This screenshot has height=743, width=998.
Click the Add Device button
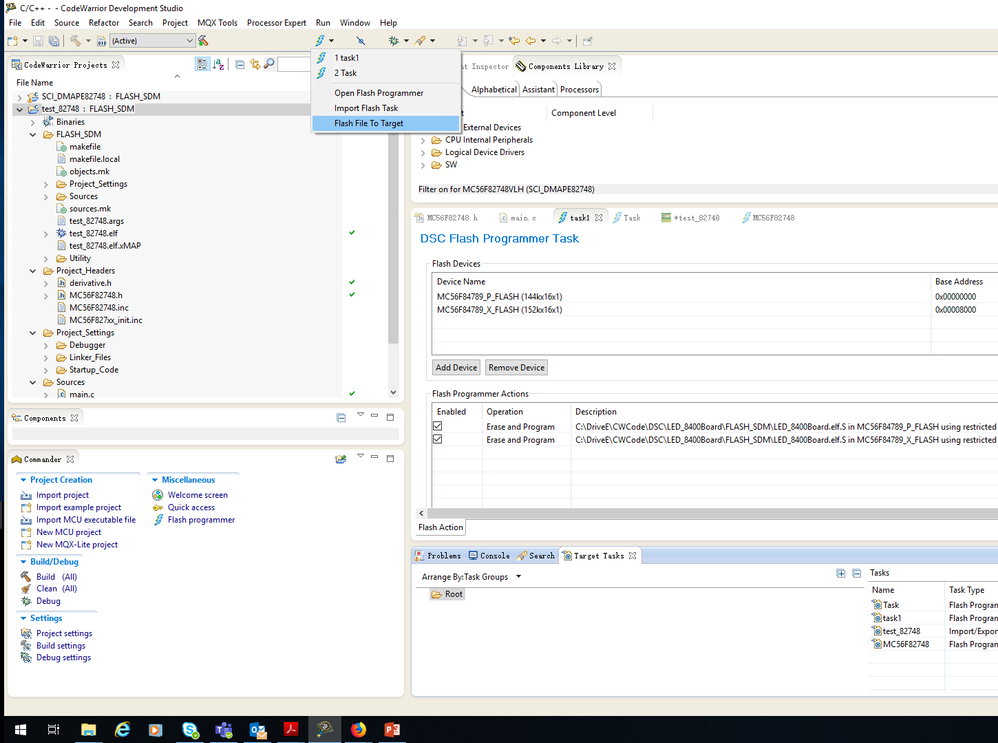coord(456,367)
